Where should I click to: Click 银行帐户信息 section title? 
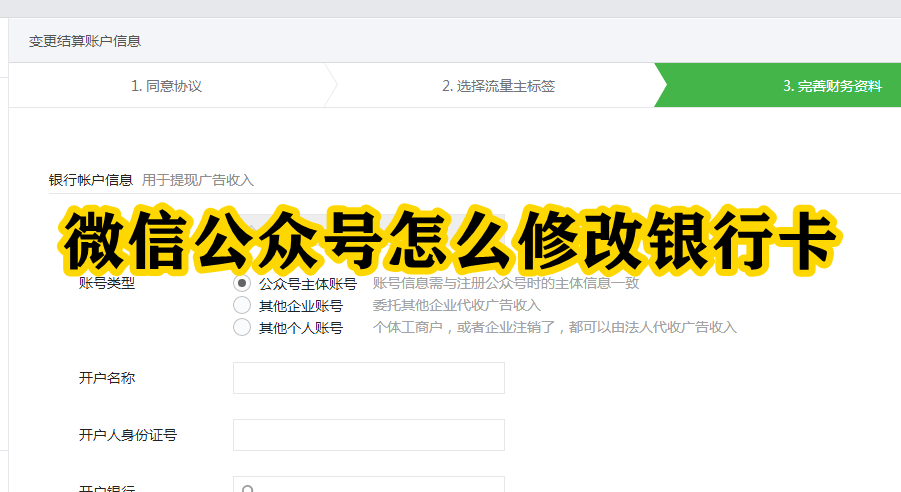(x=91, y=180)
